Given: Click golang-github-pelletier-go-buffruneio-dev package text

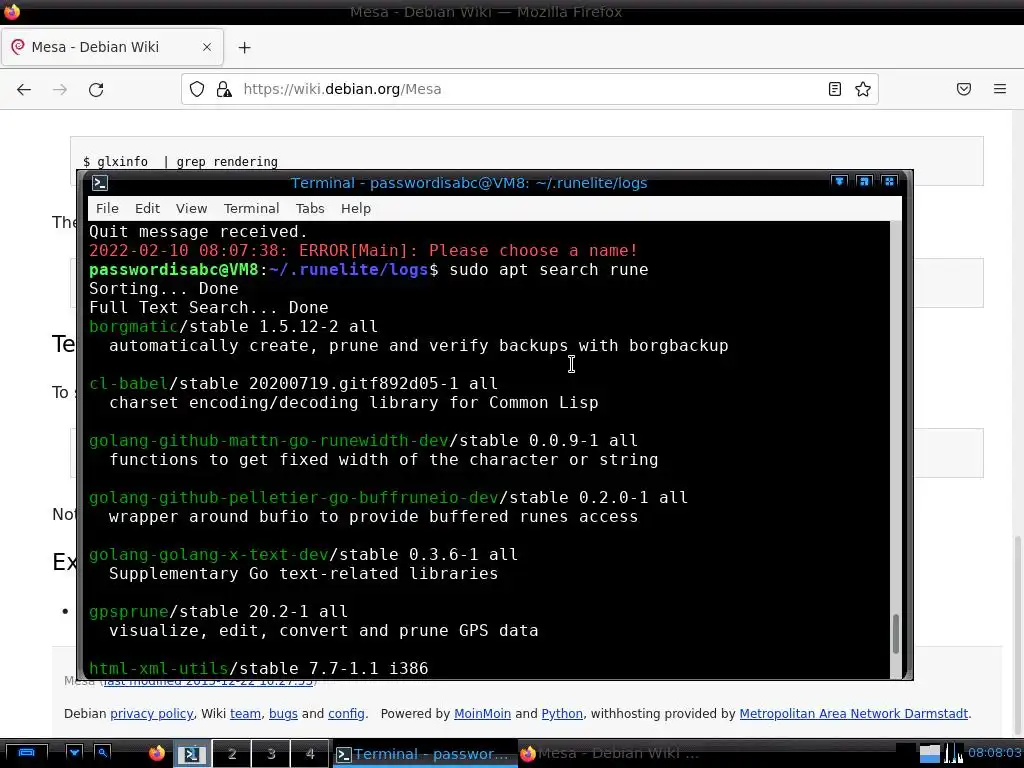Looking at the screenshot, I should click(x=293, y=498).
